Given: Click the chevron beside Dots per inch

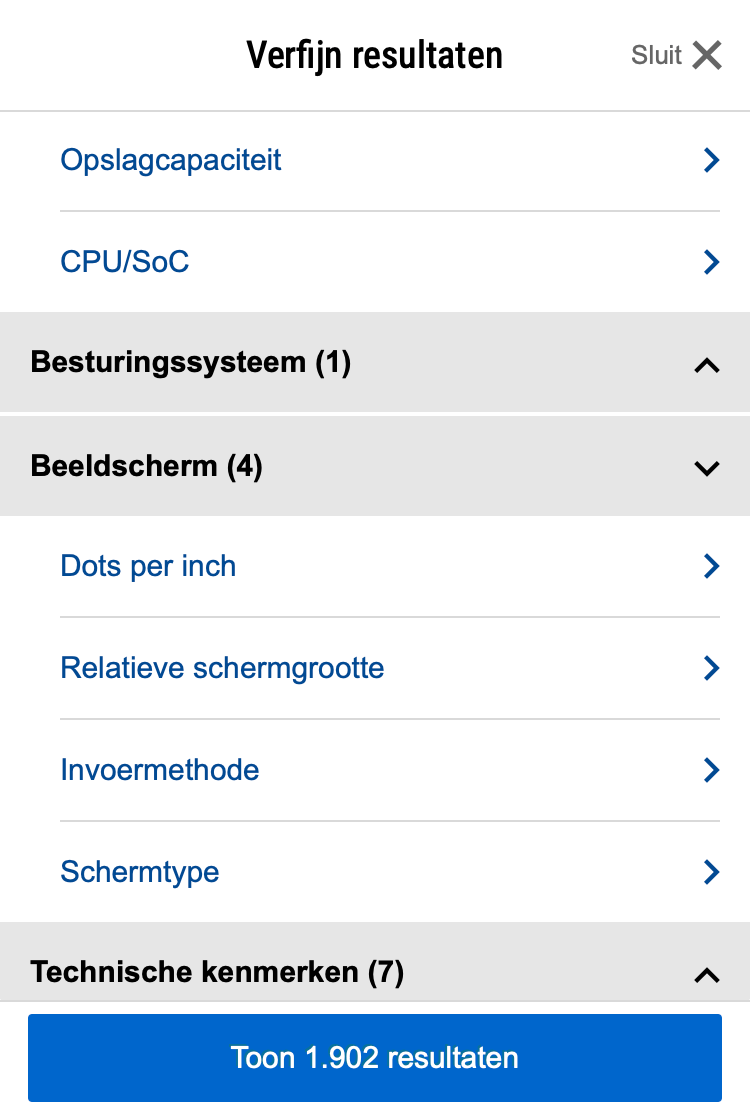Looking at the screenshot, I should [x=711, y=566].
